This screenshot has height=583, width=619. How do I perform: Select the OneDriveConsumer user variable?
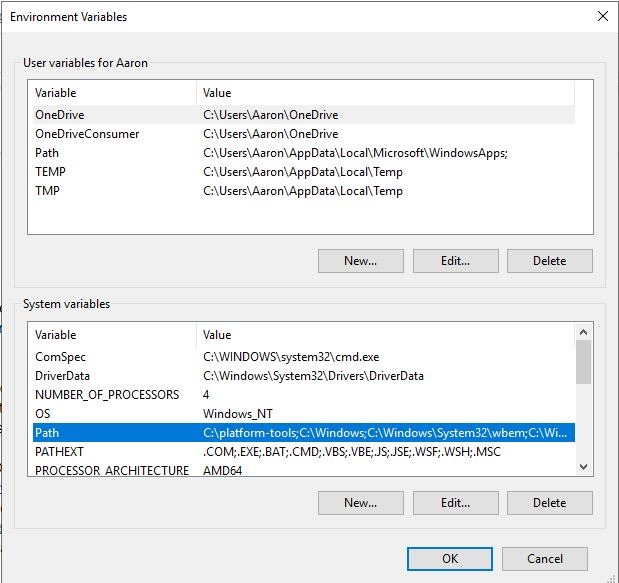[304, 134]
